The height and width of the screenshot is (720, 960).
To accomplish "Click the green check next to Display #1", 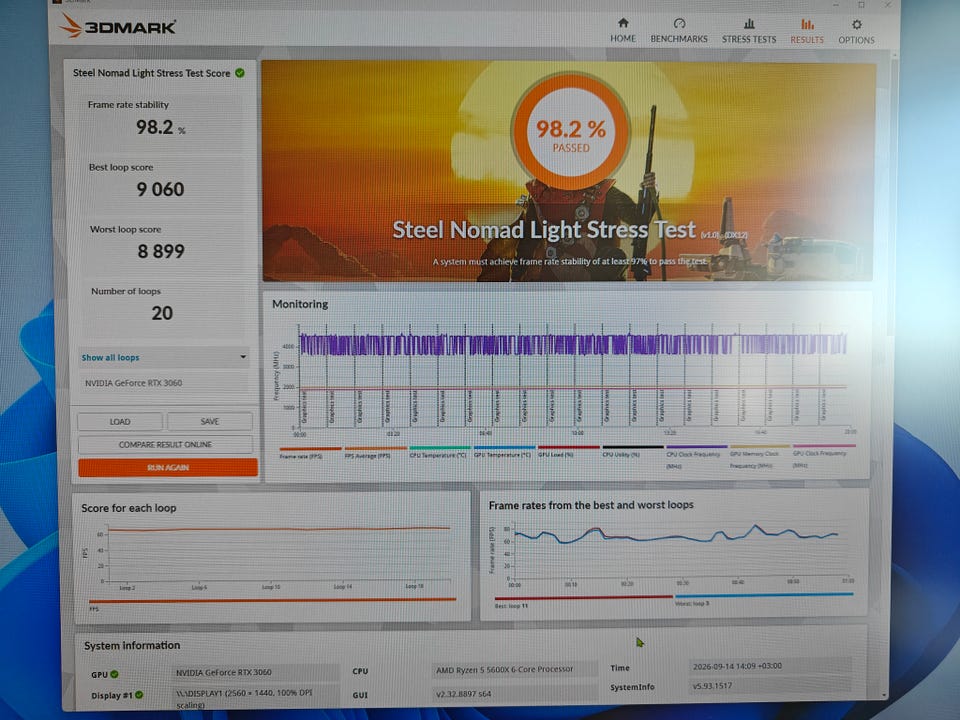I will pos(139,695).
